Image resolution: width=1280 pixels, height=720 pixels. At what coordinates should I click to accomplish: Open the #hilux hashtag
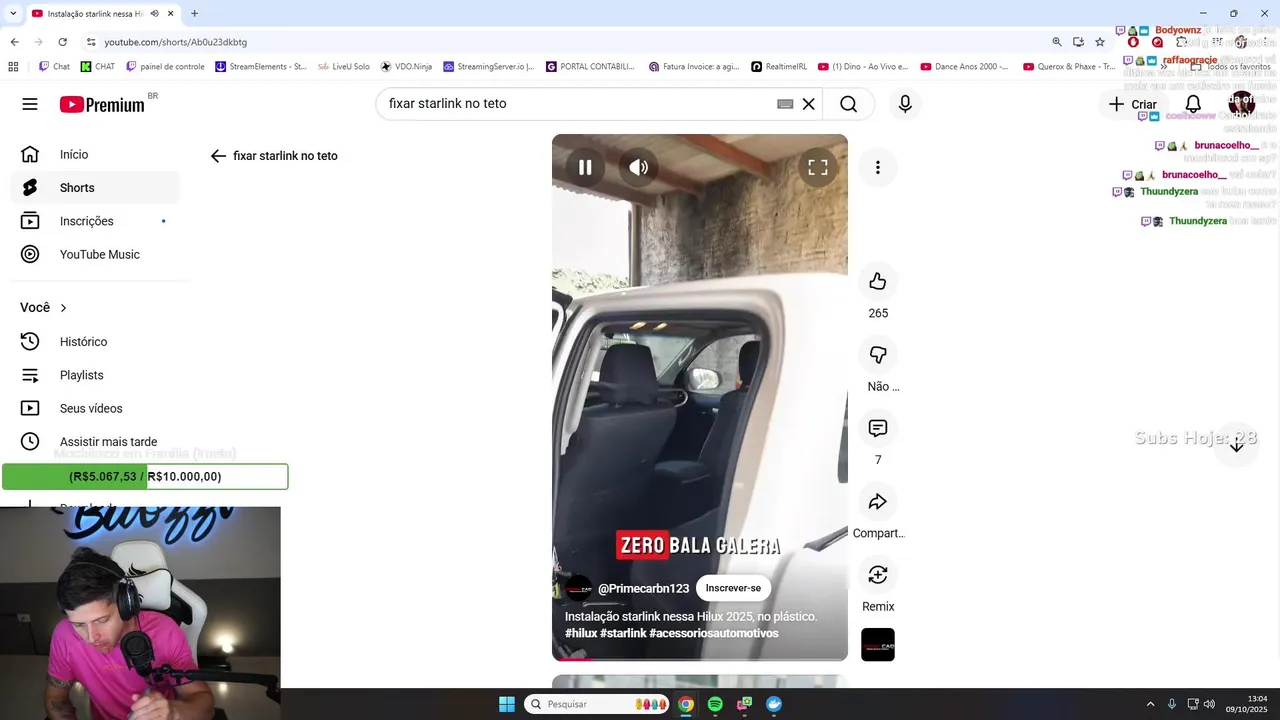point(581,633)
